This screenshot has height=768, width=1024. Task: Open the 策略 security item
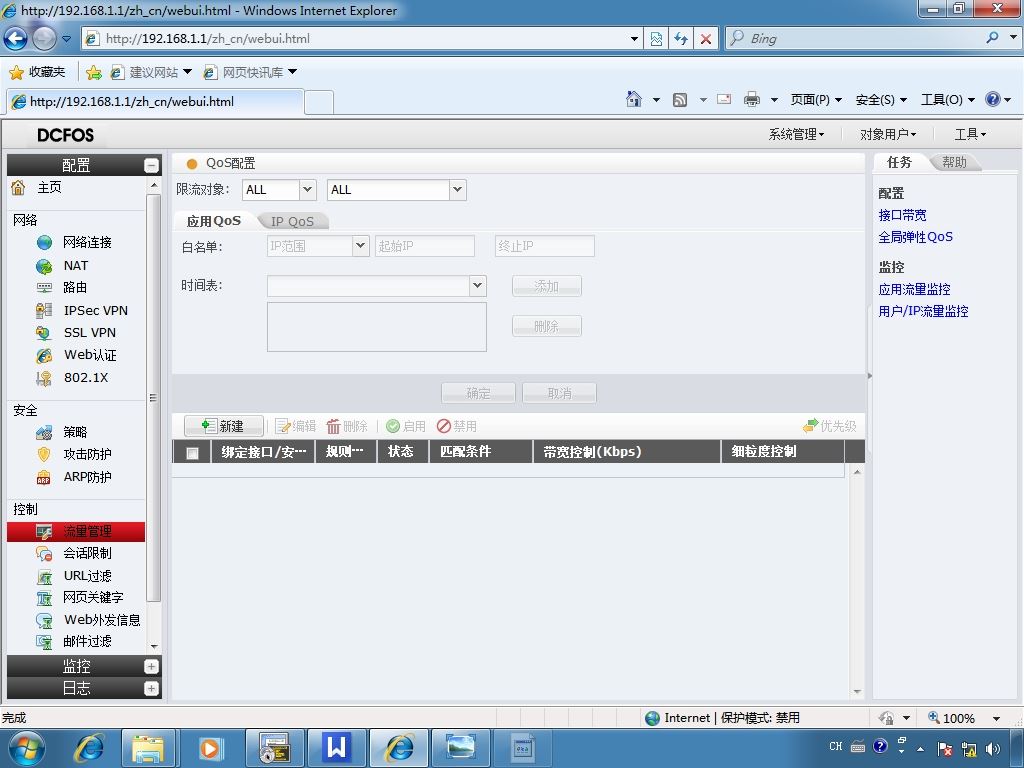[75, 432]
